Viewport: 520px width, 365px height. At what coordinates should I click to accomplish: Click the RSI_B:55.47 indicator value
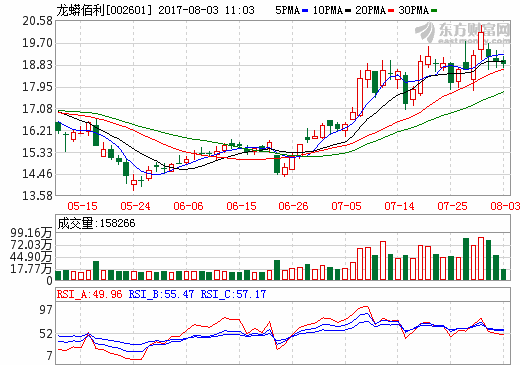pos(161,294)
